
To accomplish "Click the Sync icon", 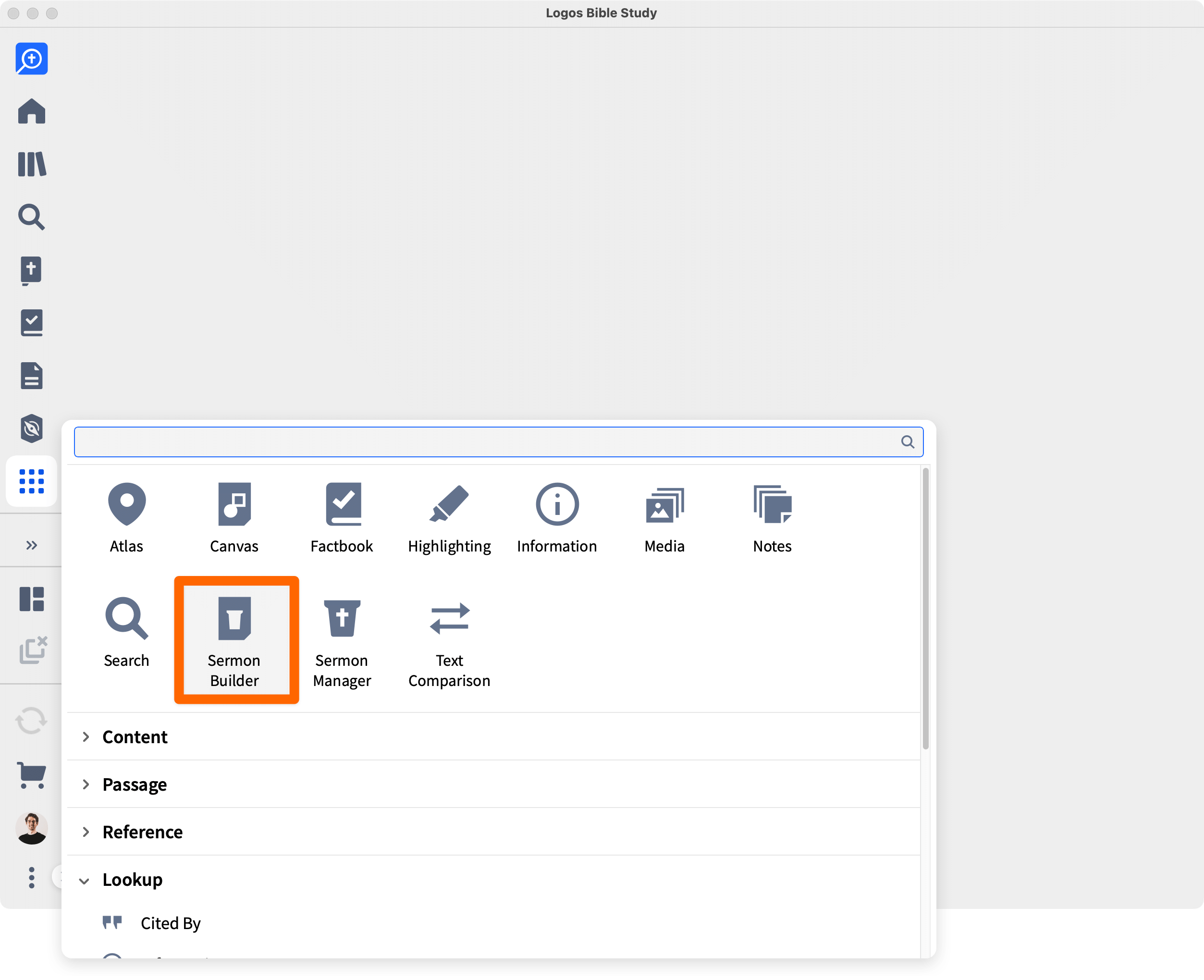I will click(32, 721).
